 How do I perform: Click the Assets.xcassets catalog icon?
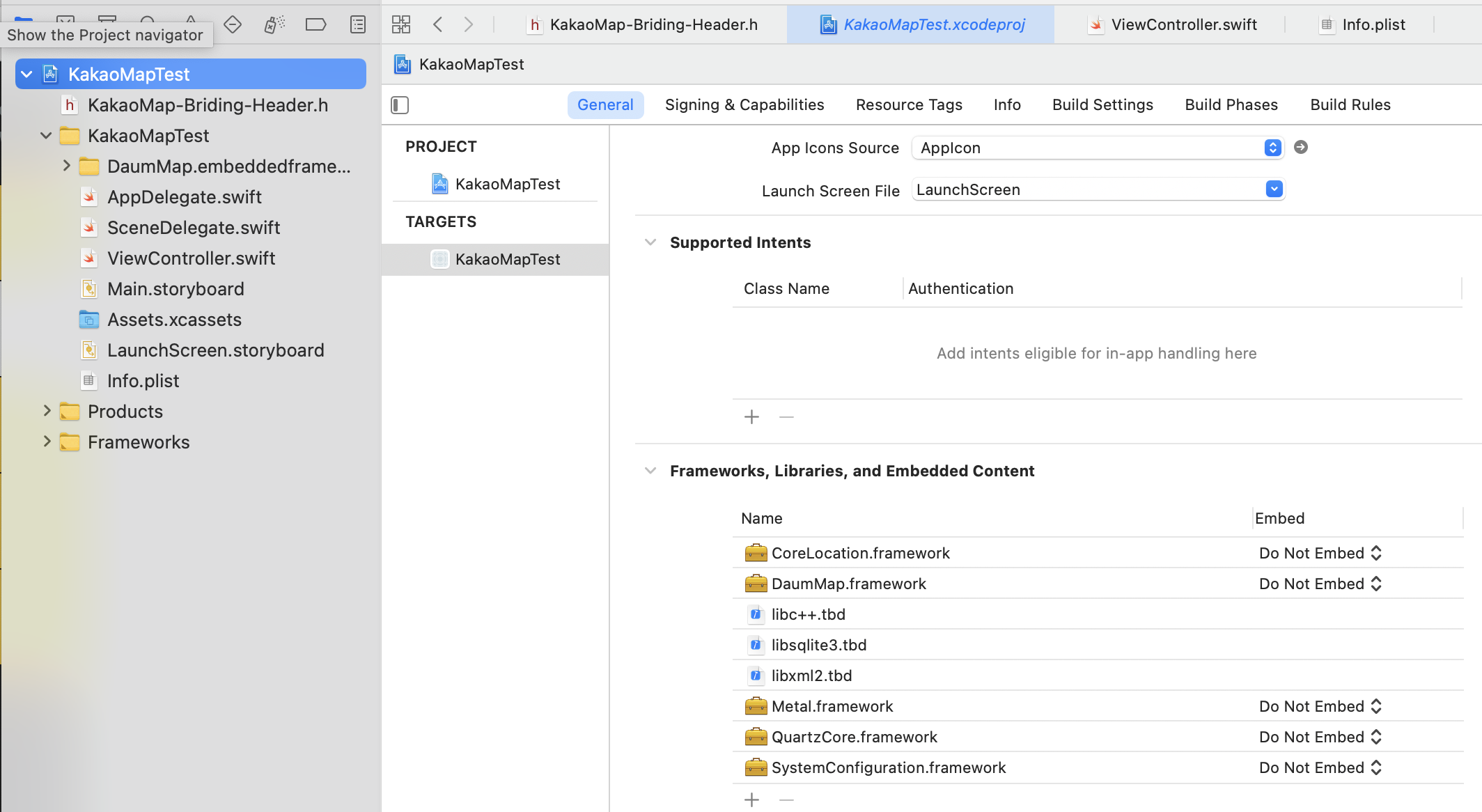[89, 320]
